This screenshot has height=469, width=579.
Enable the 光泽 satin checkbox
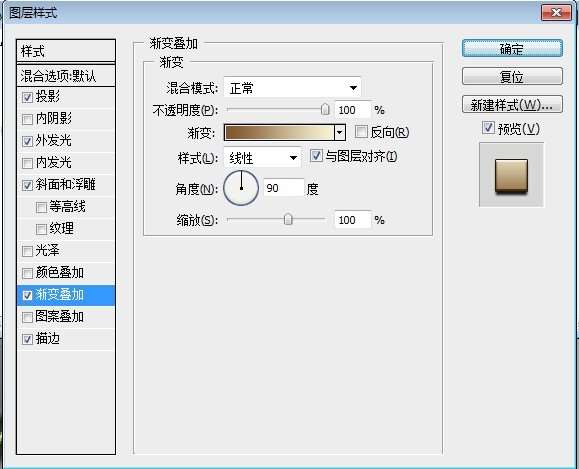[27, 251]
